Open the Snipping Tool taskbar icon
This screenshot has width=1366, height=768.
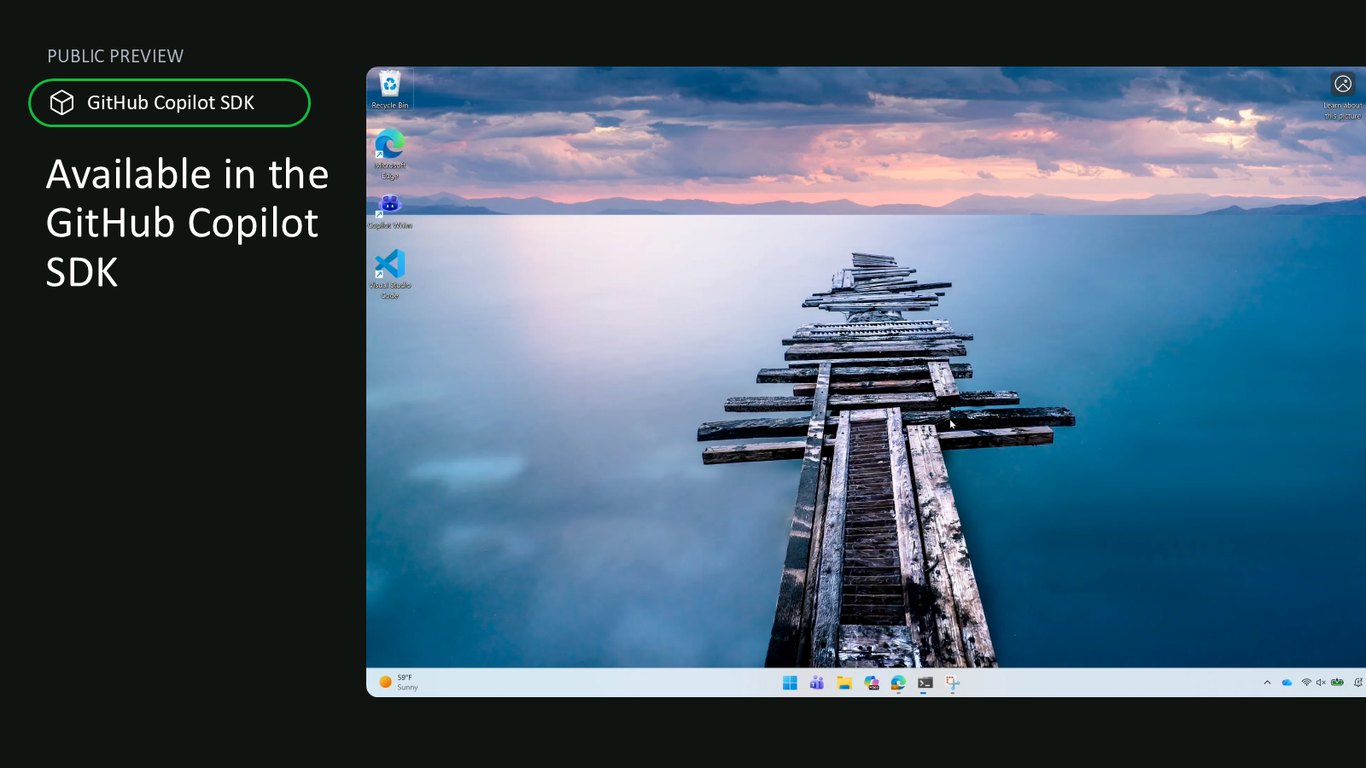pyautogui.click(x=953, y=683)
